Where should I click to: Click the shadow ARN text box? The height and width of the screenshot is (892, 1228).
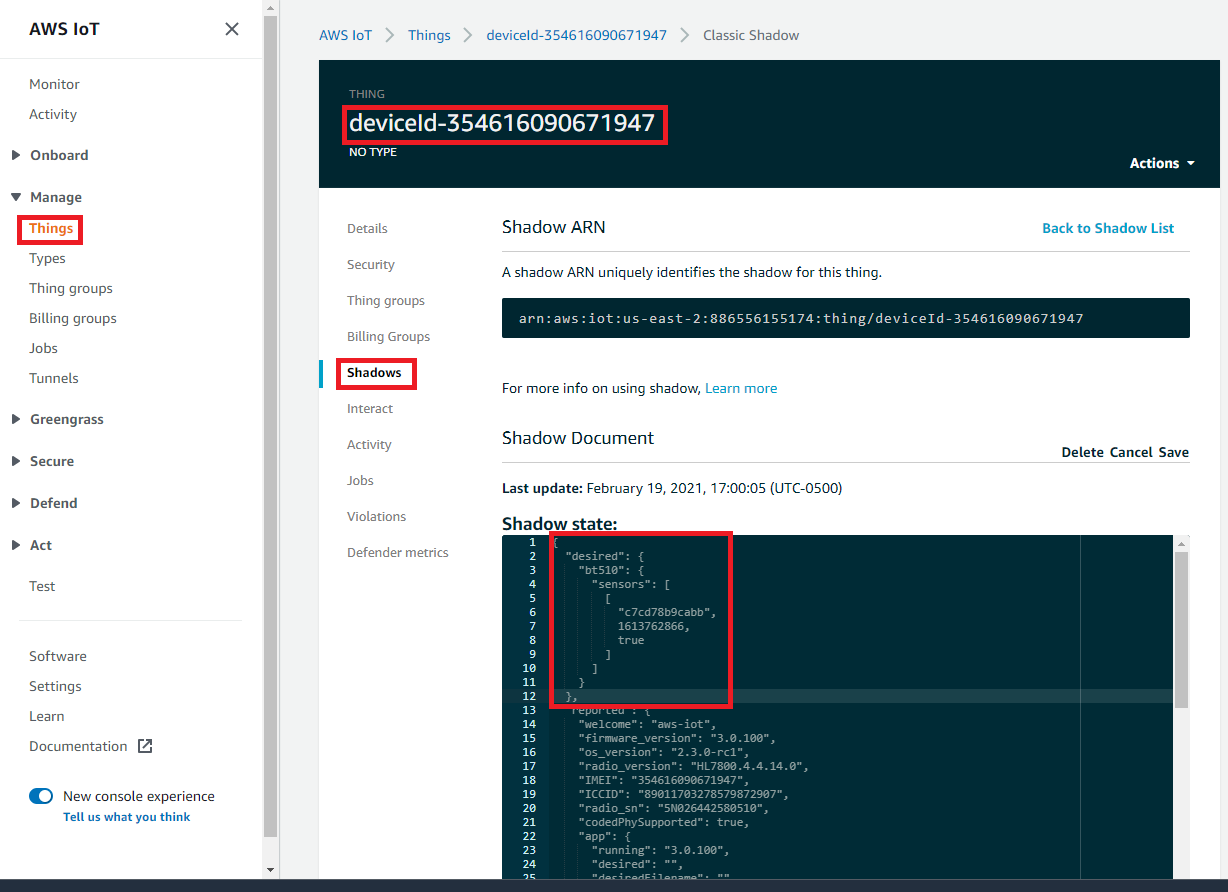pos(846,318)
